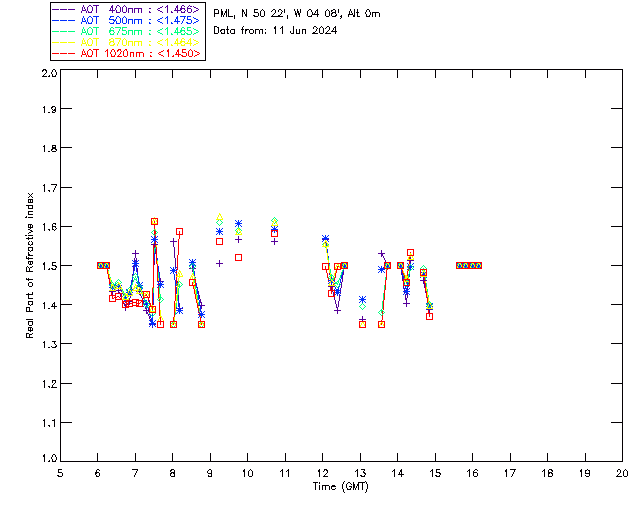Click the x-axis tick label 12
The image size is (640, 512).
[323, 474]
